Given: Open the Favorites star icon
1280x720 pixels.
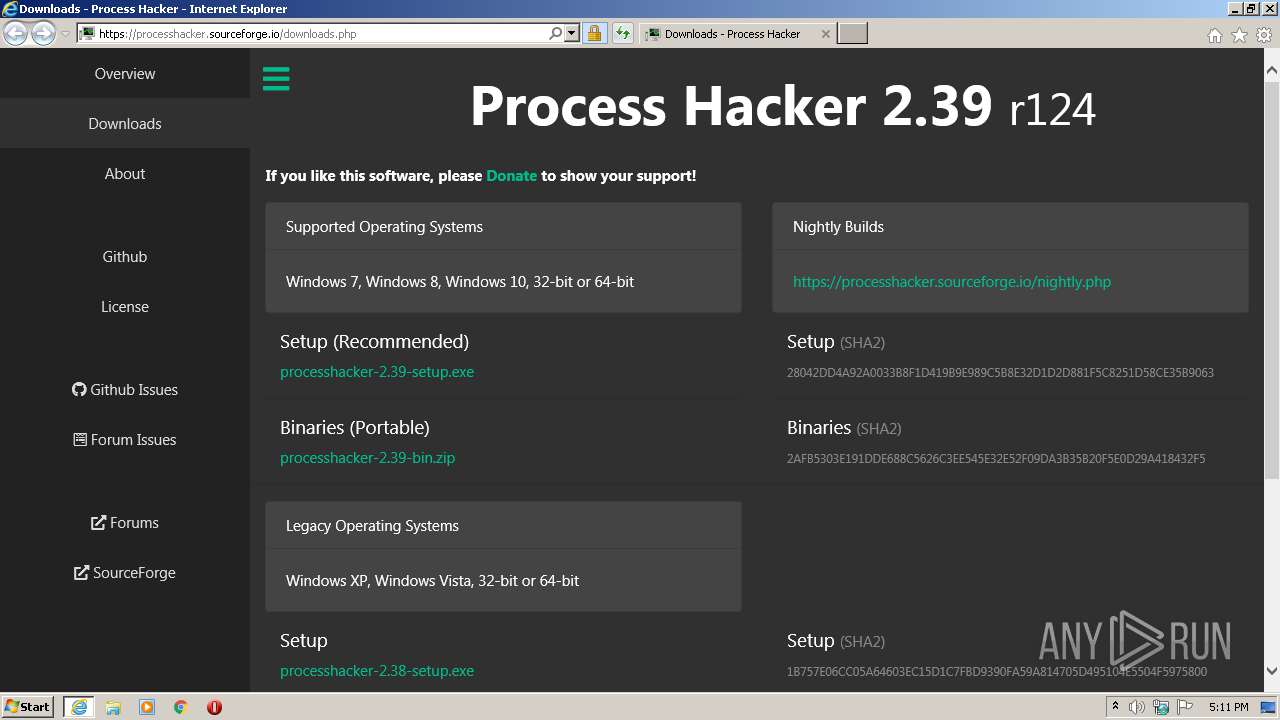Looking at the screenshot, I should pos(1239,35).
